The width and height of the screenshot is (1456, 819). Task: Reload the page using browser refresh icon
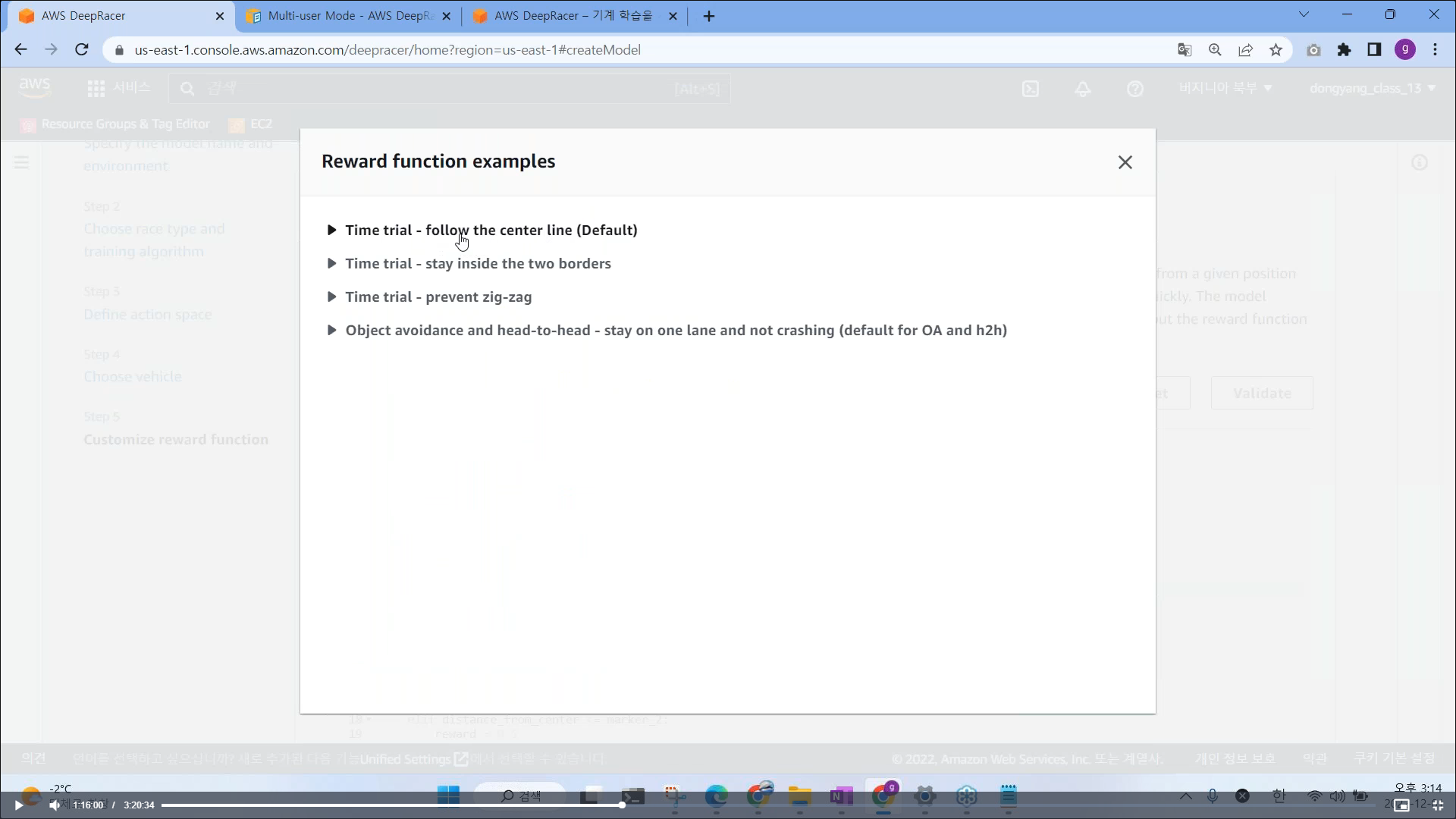coord(82,50)
